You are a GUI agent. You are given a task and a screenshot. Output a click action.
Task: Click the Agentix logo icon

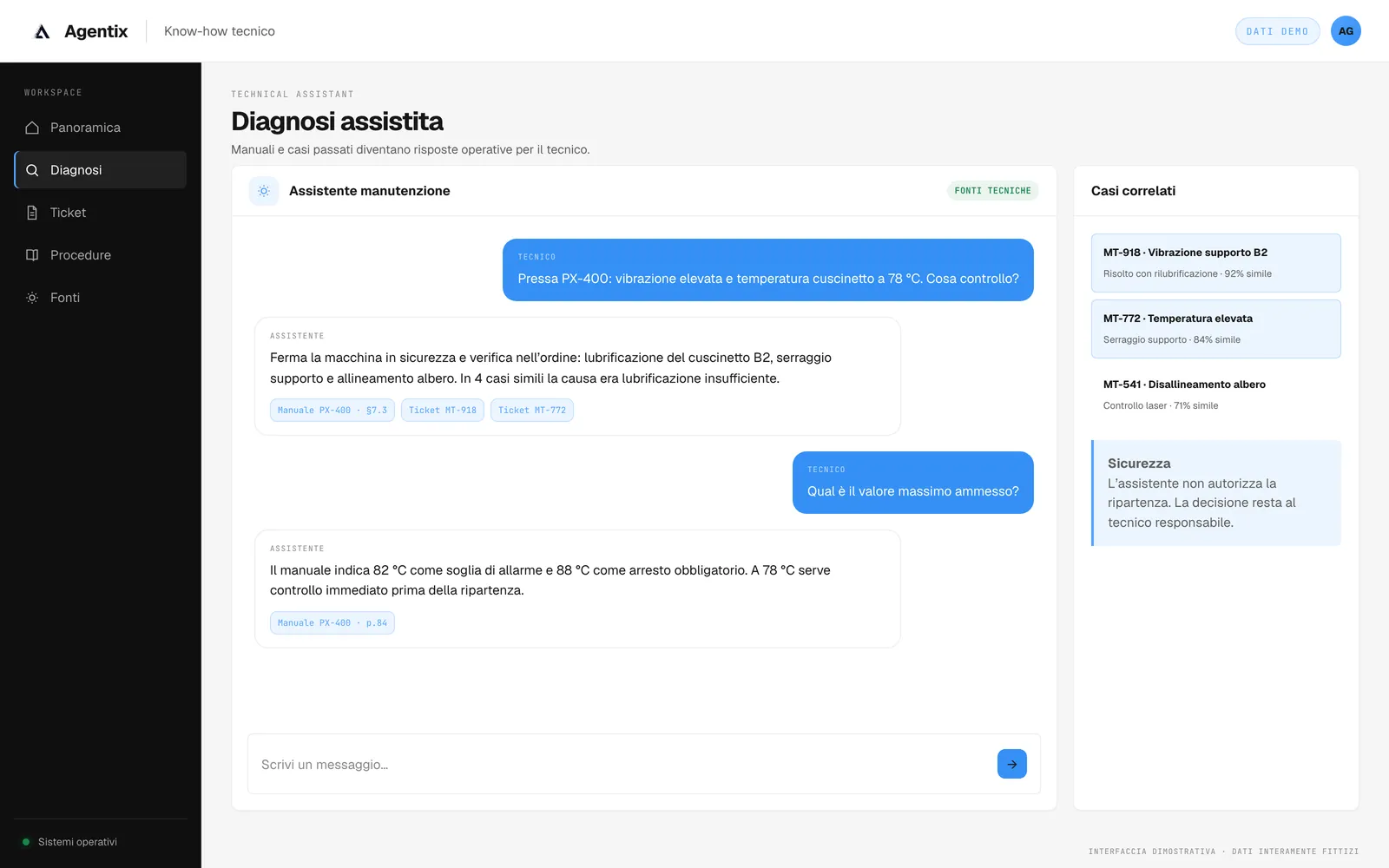tap(42, 32)
